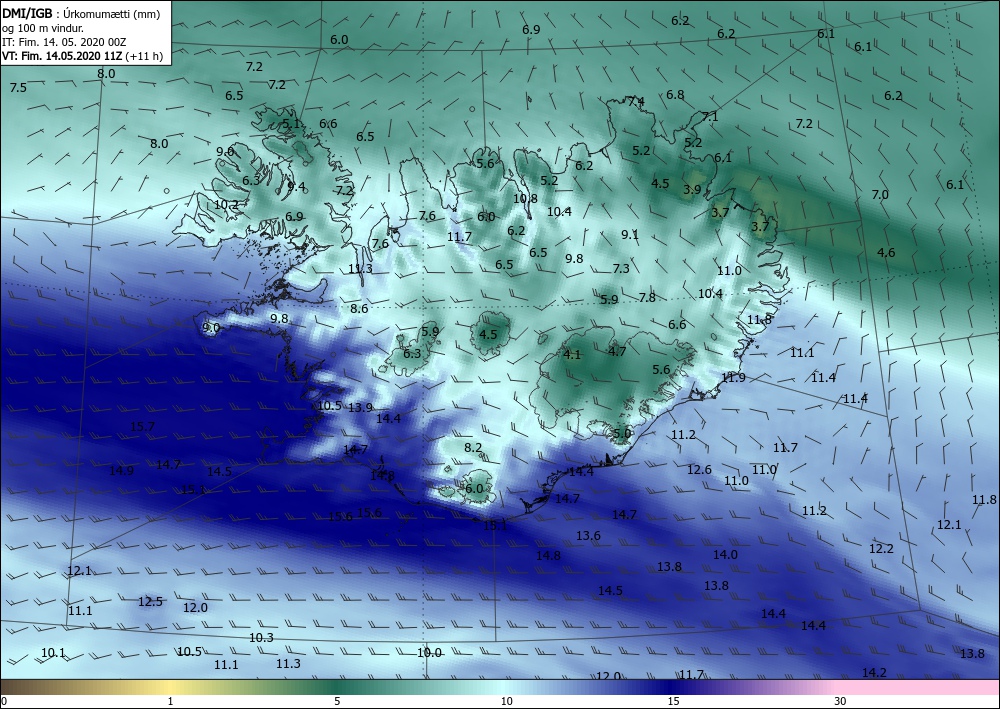Click the color scale at the '0' label

[x=4, y=701]
